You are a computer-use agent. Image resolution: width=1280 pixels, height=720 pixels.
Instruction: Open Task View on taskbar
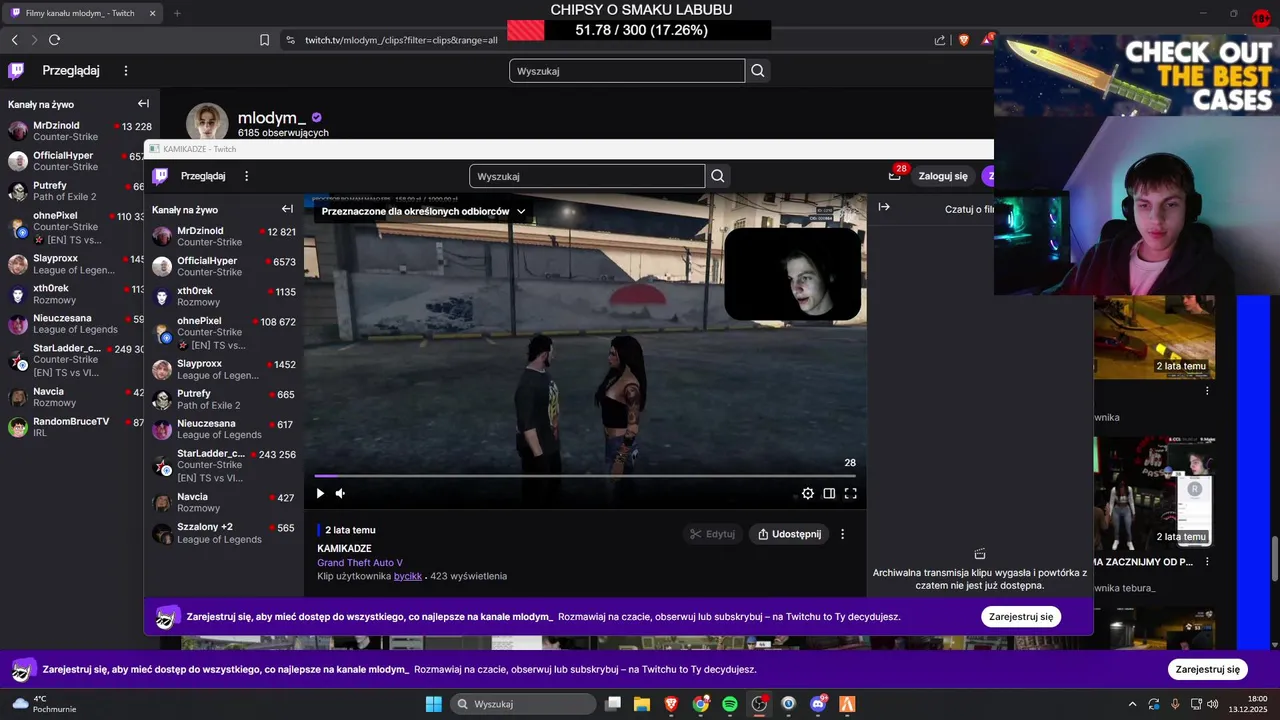tap(613, 704)
